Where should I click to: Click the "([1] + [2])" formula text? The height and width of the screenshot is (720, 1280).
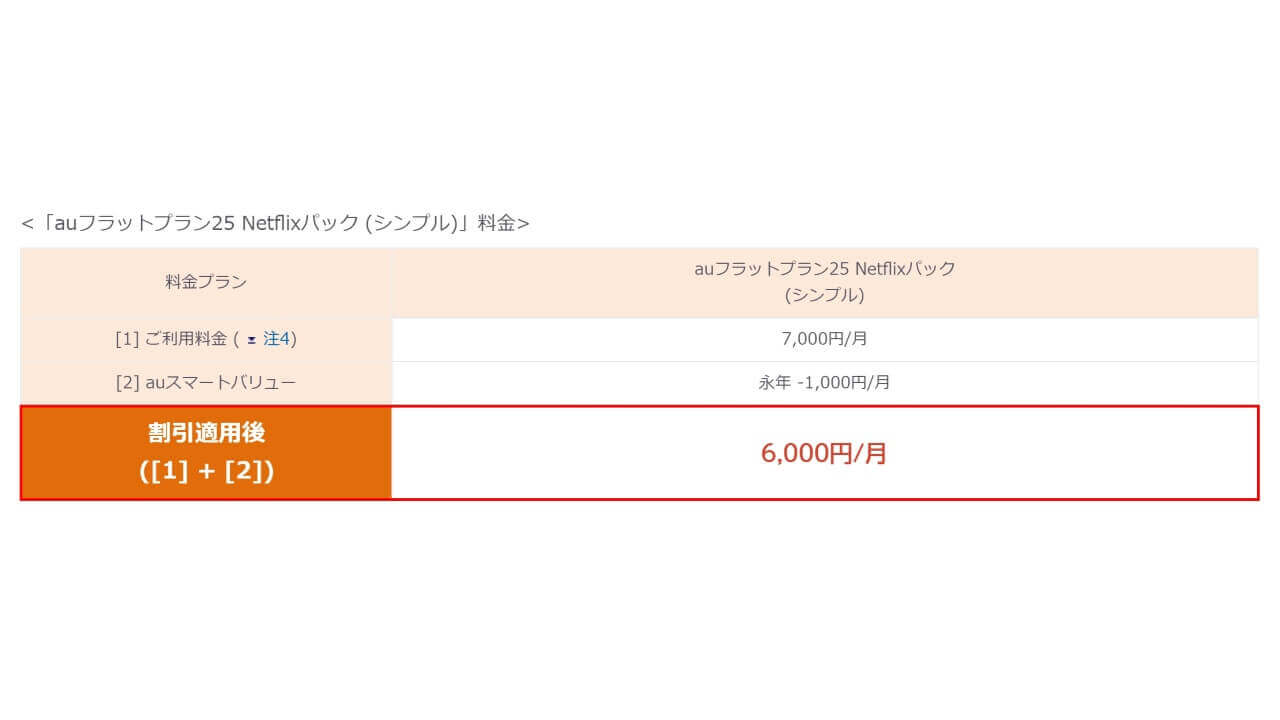(x=206, y=471)
